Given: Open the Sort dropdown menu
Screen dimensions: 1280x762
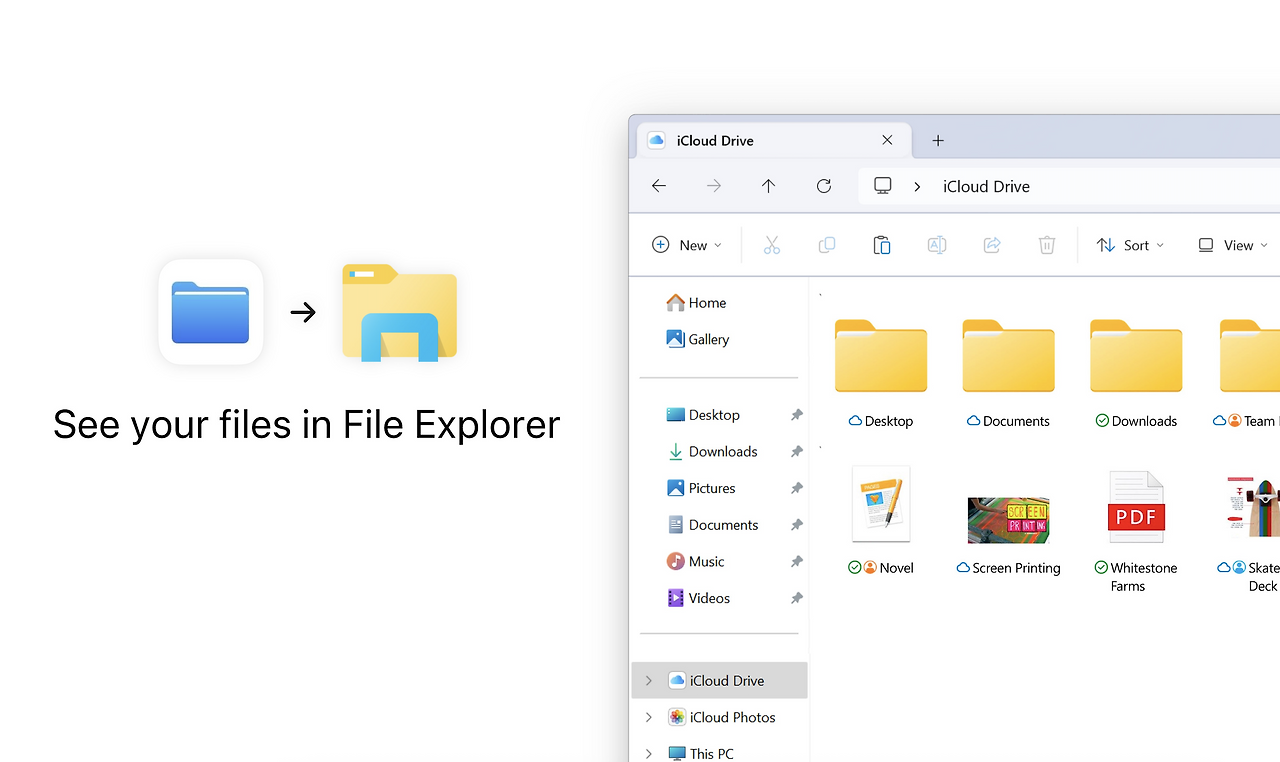Looking at the screenshot, I should pyautogui.click(x=1130, y=245).
